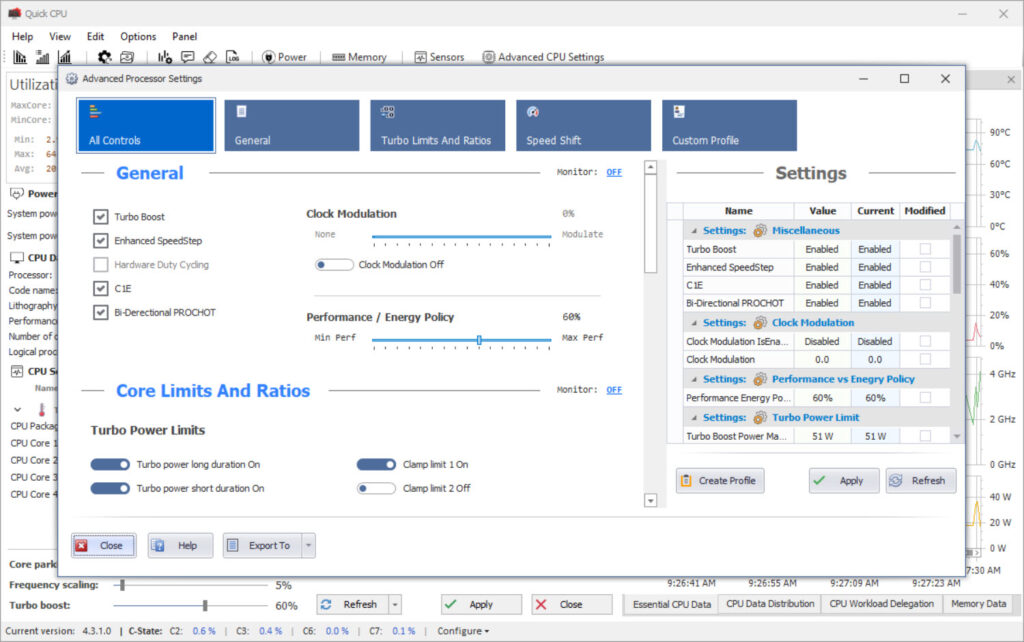Viewport: 1024px width, 642px height.
Task: Click the Clock Modulation group gear icon
Action: (x=760, y=323)
